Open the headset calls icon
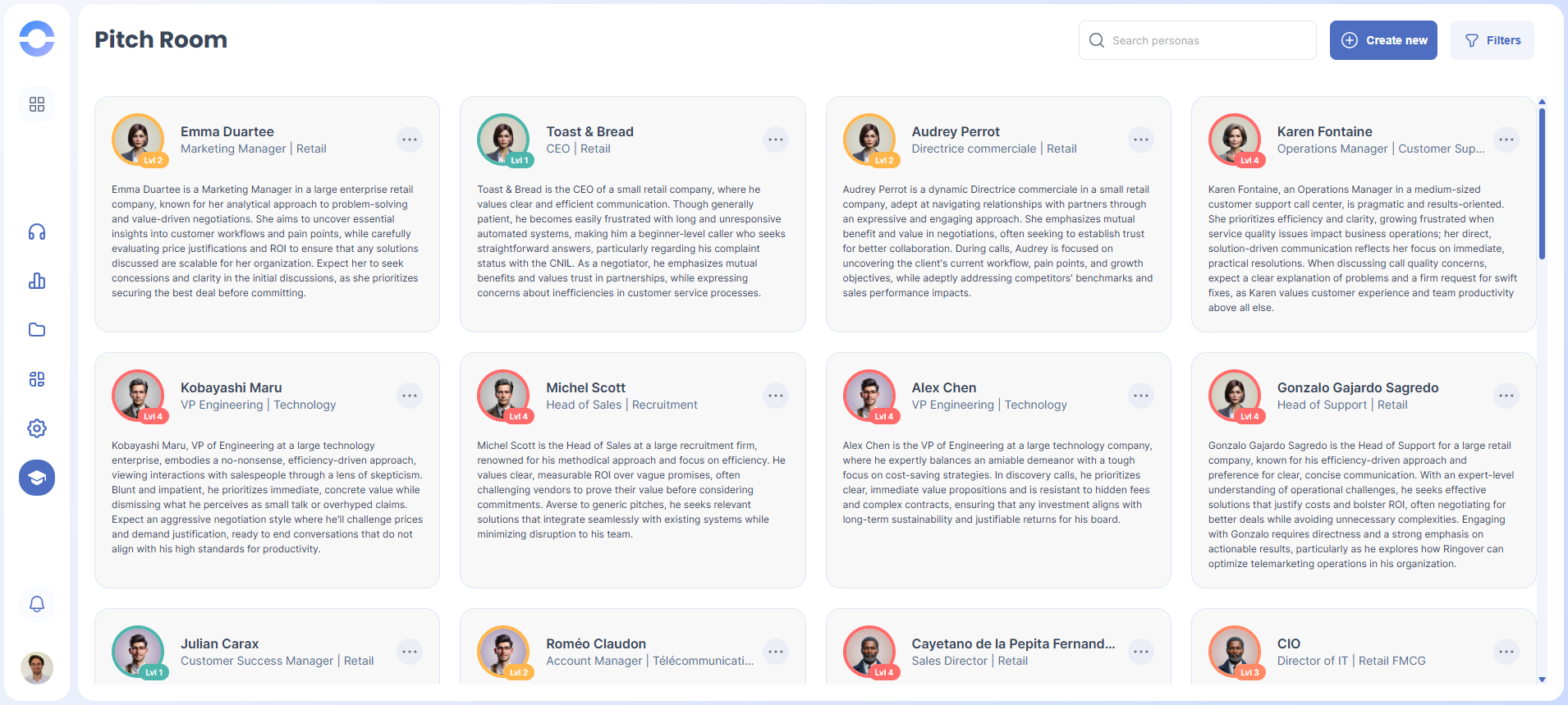The height and width of the screenshot is (705, 1568). coord(37,232)
